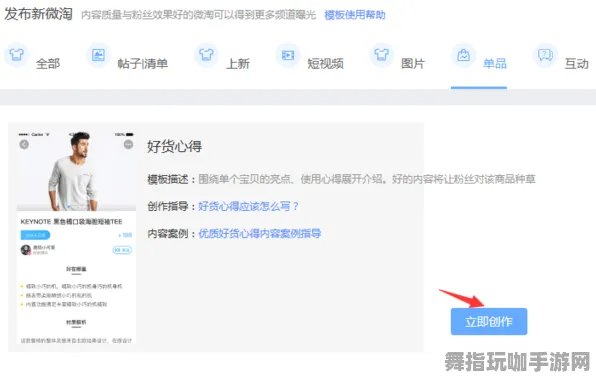Tap the back arrow in phone preview
The height and width of the screenshot is (380, 596).
tap(24, 144)
